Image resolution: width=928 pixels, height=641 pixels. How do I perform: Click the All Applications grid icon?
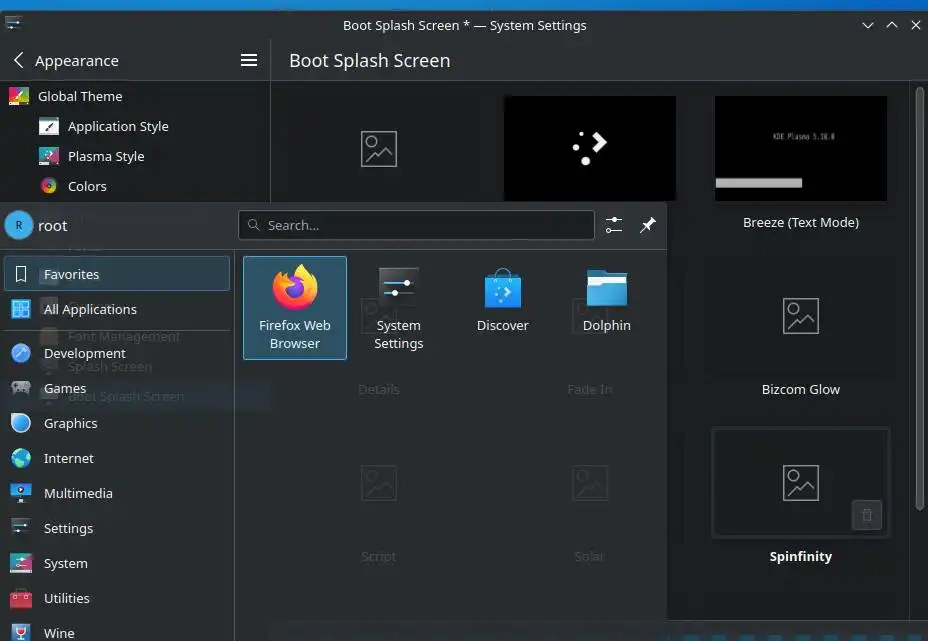pyautogui.click(x=21, y=309)
